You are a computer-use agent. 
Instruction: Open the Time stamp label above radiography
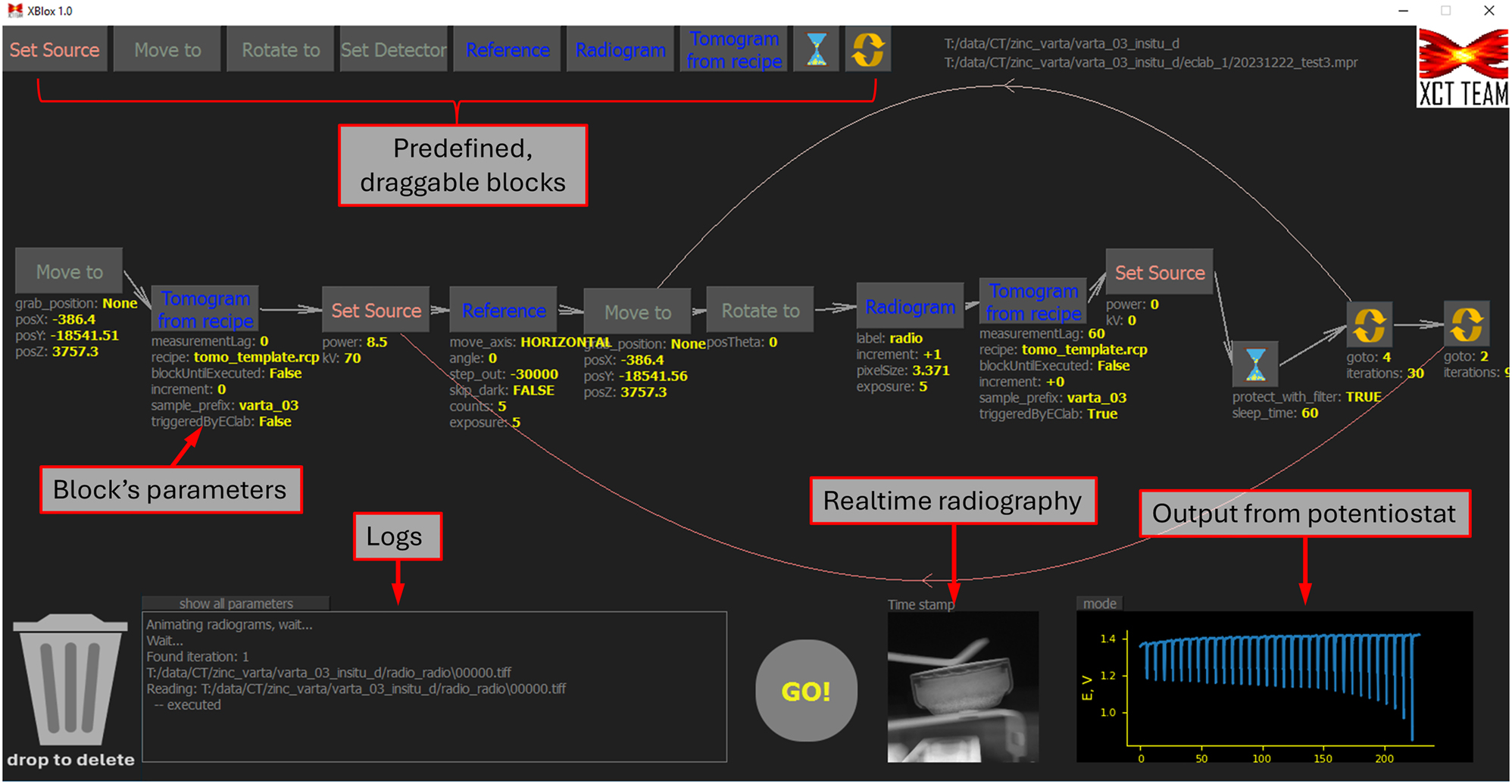920,604
